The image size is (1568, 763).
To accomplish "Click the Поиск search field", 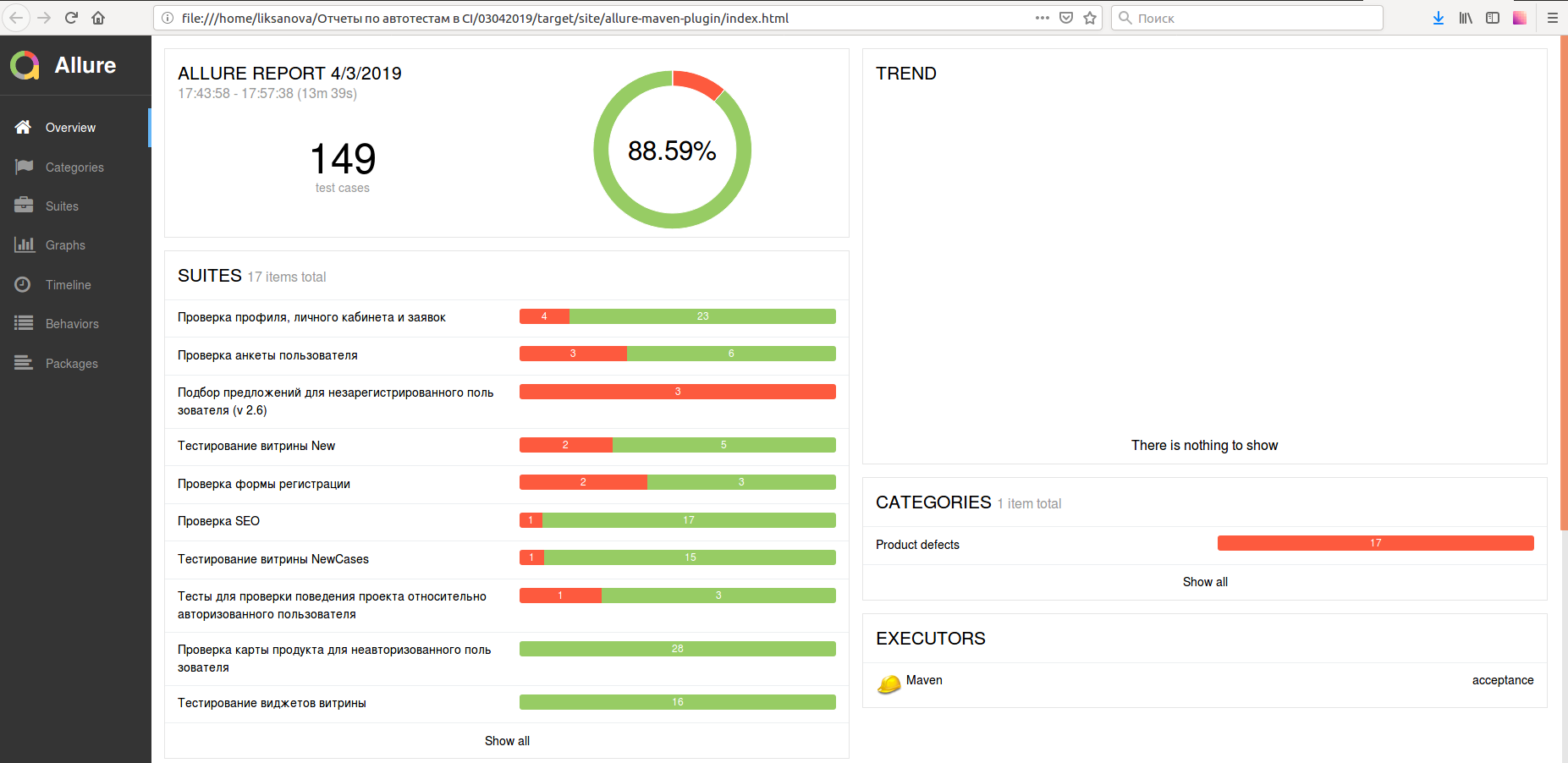I will click(1246, 18).
